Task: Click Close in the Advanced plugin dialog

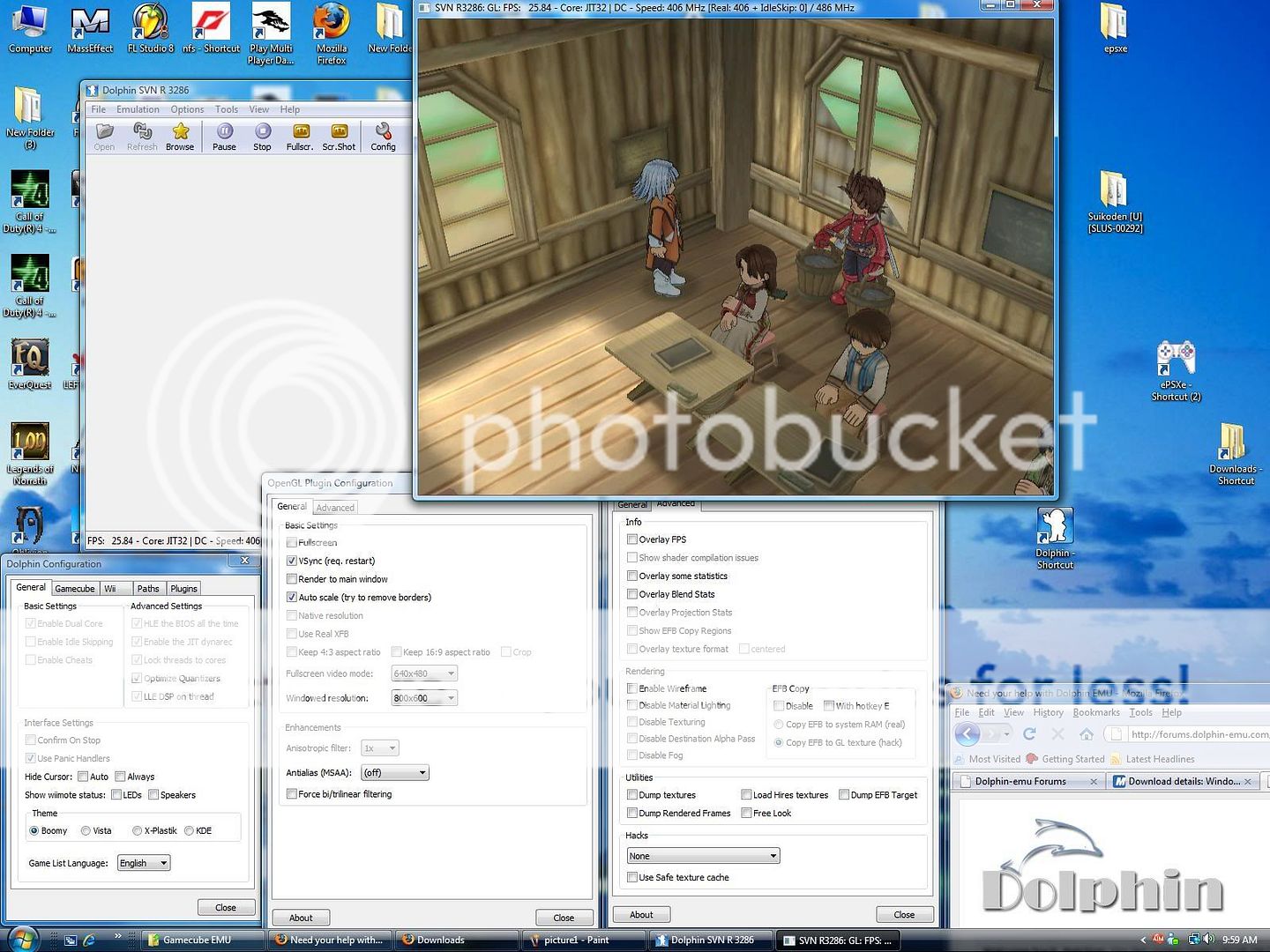Action: (x=904, y=914)
